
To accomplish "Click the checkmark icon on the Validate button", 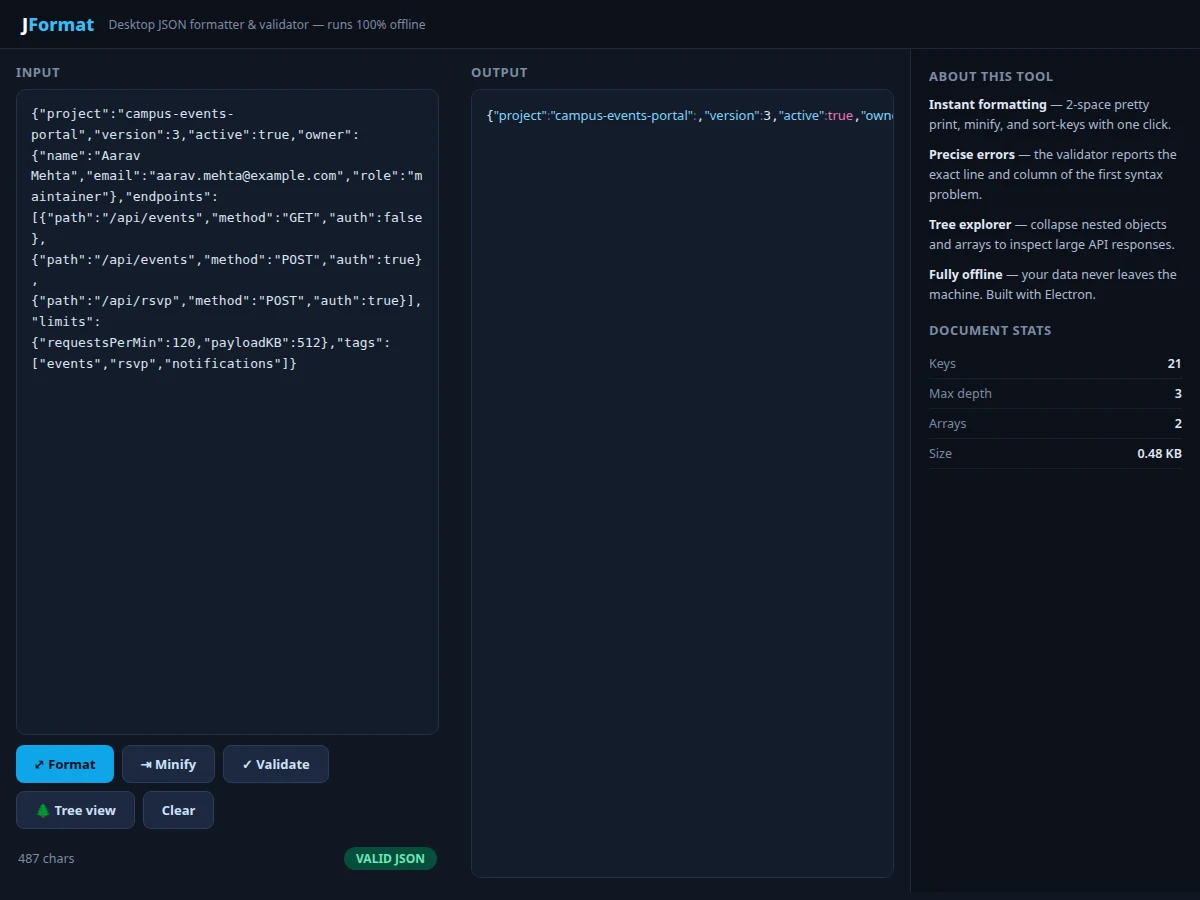I will 247,764.
